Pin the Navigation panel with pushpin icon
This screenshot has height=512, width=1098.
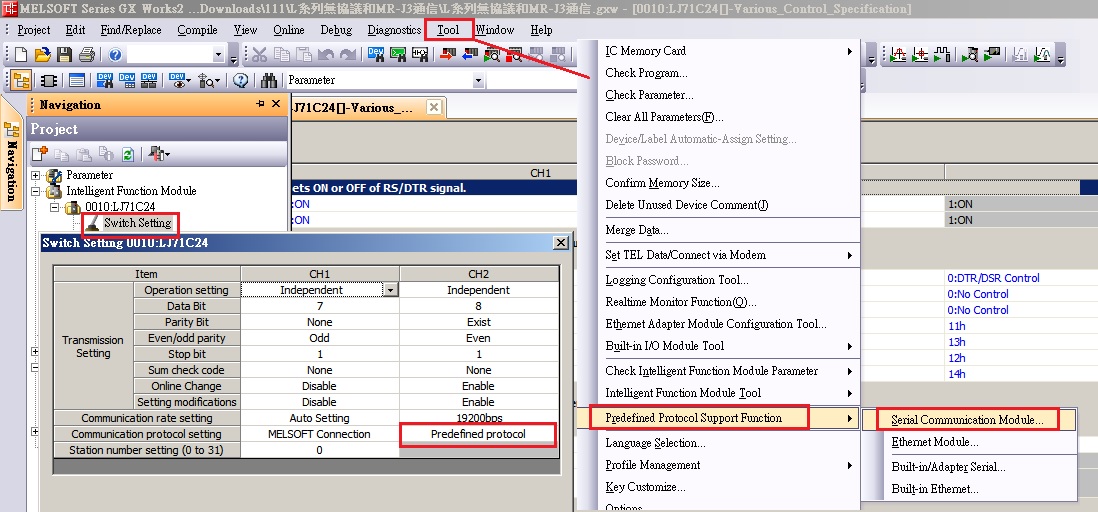[x=259, y=105]
